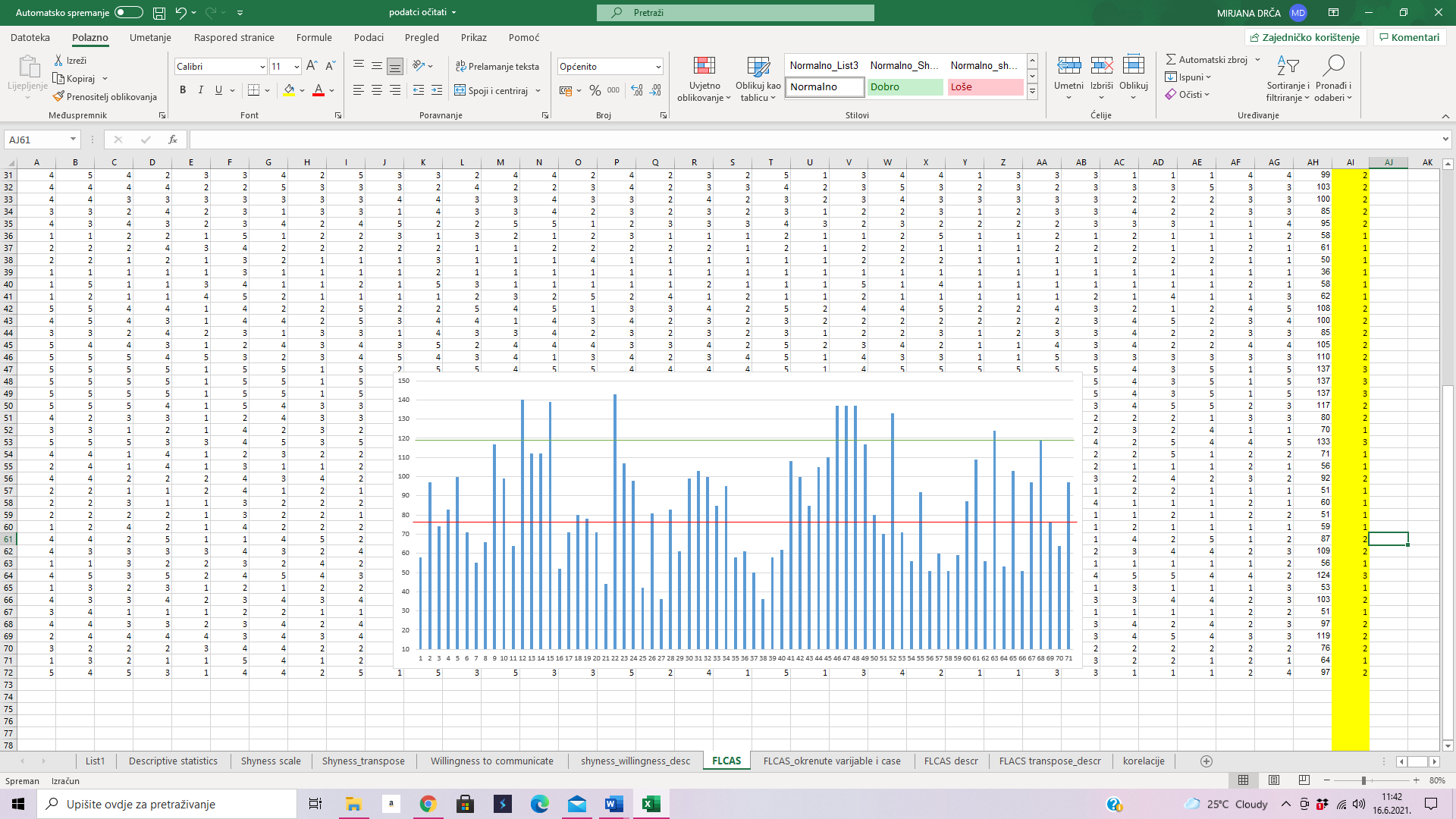Expand Name Box dropdown arrow
1456x819 pixels.
pyautogui.click(x=73, y=140)
